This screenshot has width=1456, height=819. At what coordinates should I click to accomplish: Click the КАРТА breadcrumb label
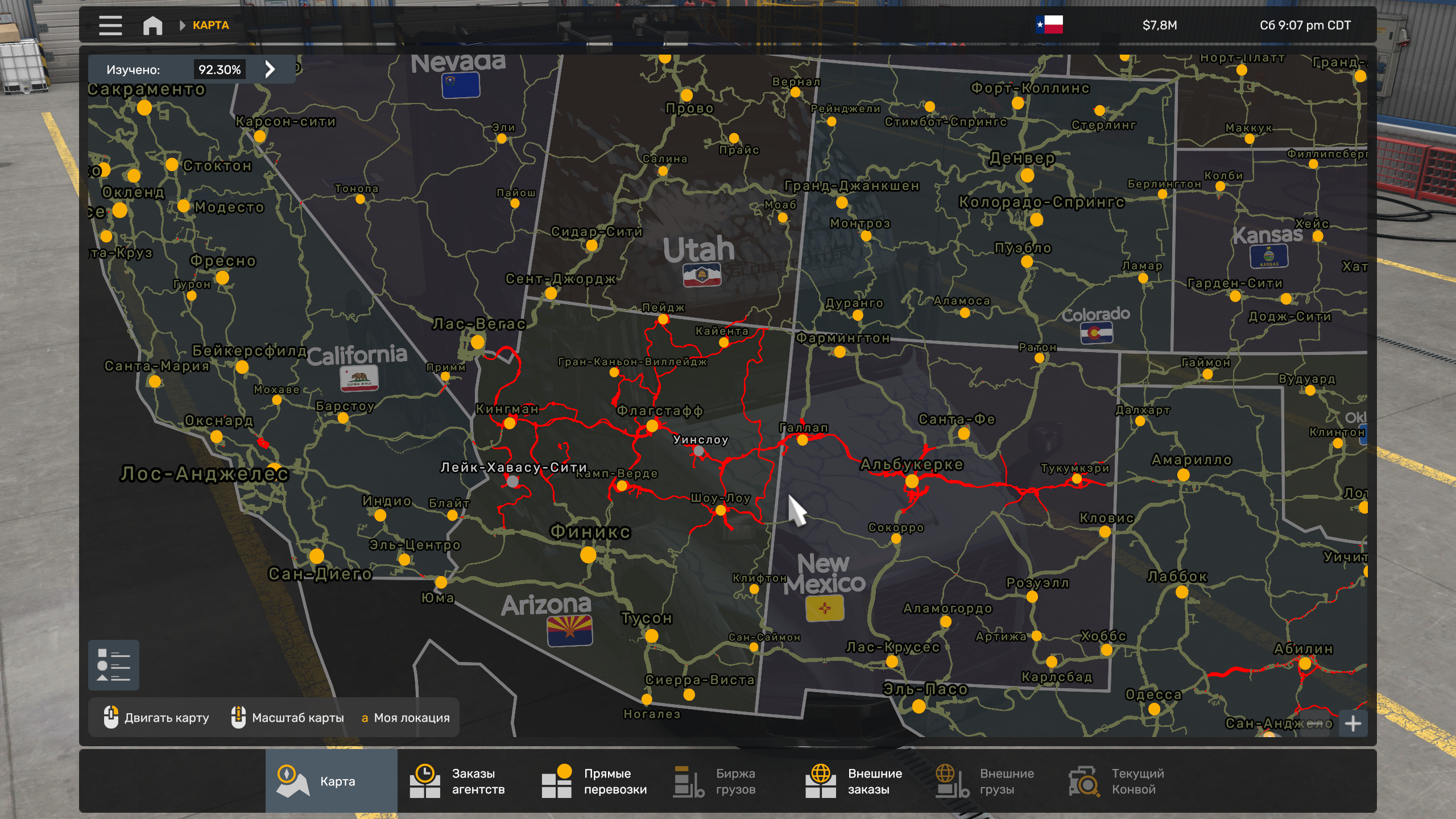click(210, 25)
